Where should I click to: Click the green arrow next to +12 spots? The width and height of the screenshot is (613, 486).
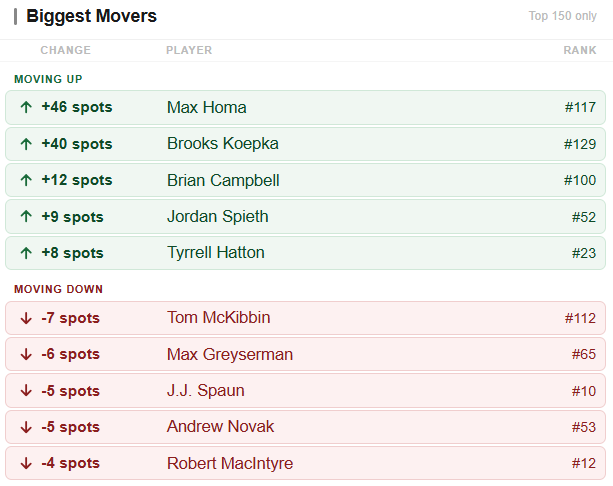click(x=26, y=180)
